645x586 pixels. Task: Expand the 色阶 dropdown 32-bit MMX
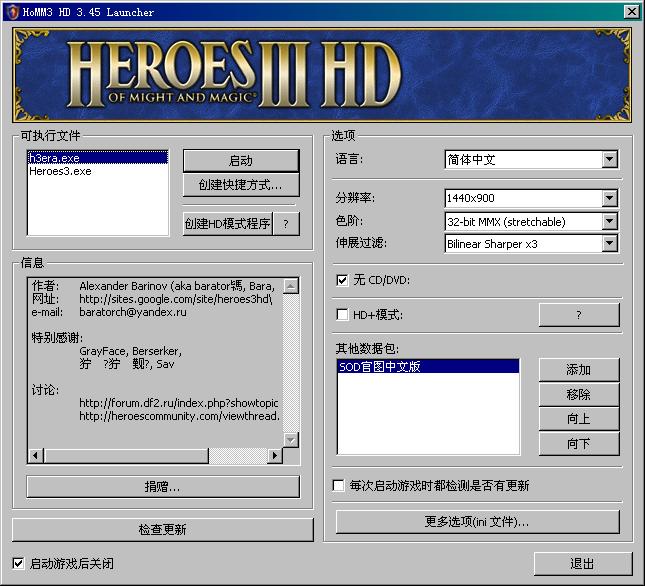point(610,221)
